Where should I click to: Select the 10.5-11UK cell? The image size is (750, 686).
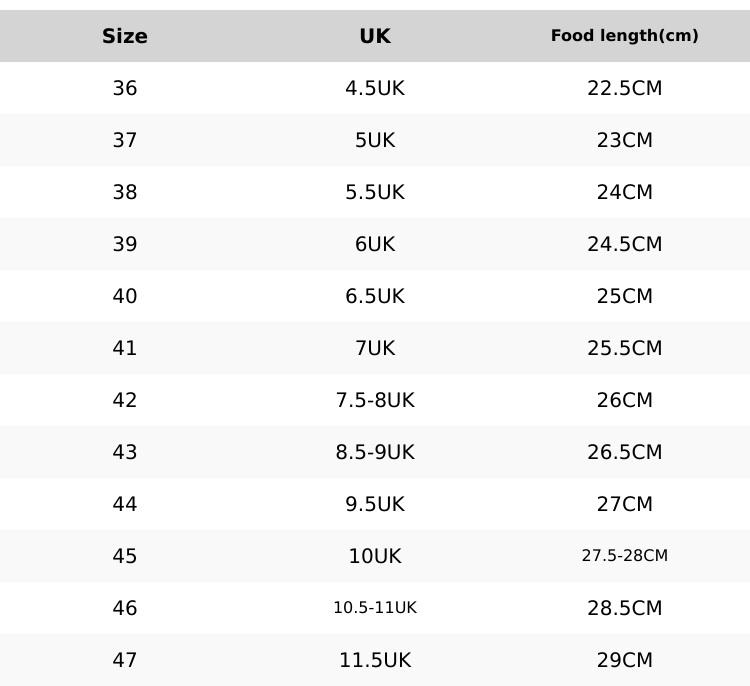375,608
